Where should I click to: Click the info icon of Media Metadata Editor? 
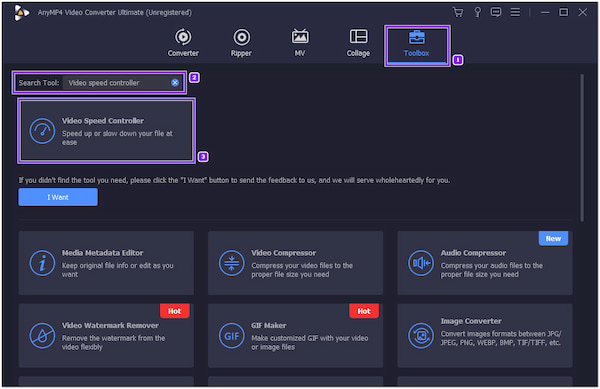tap(42, 263)
